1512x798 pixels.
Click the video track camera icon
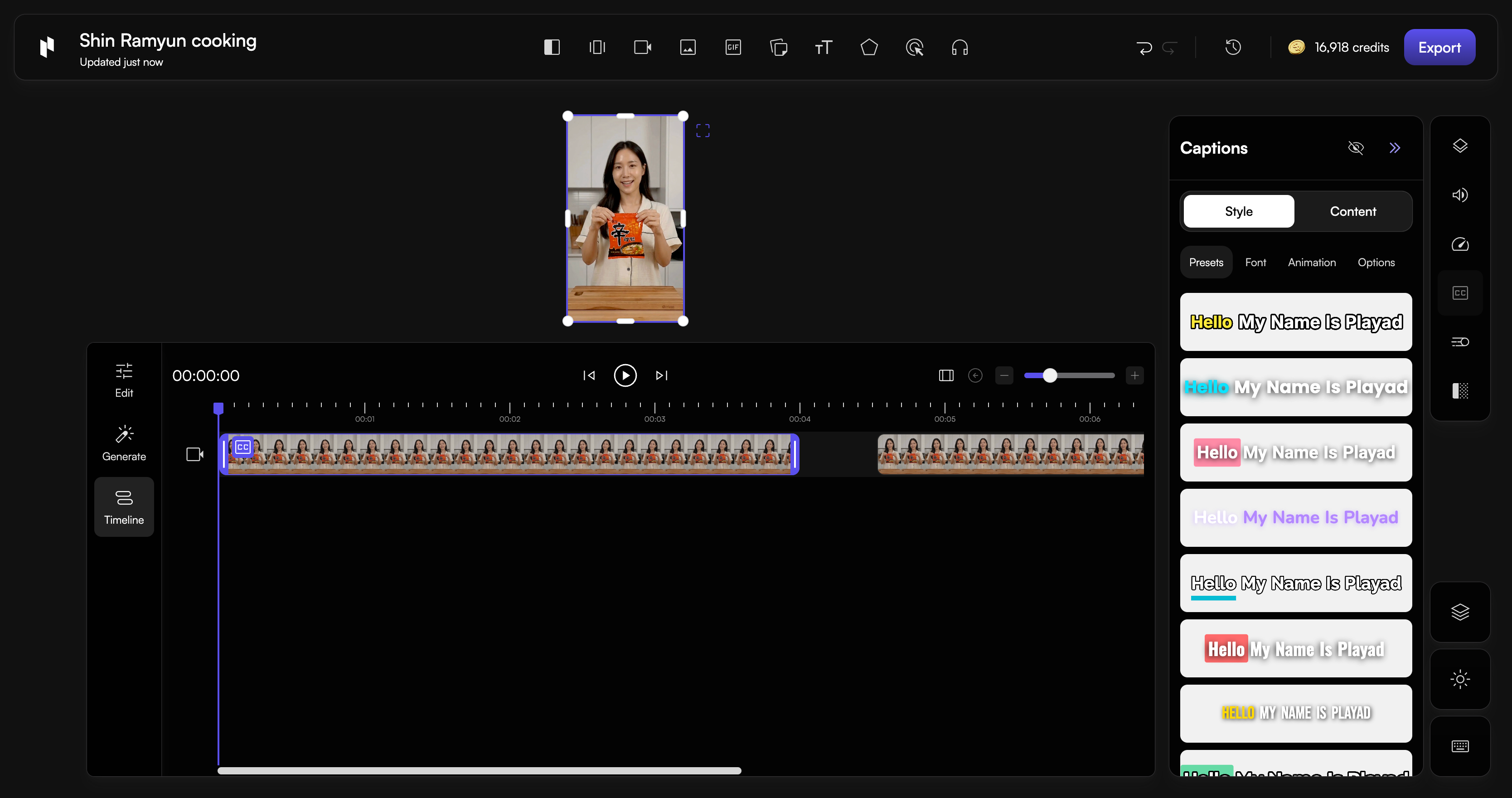(x=194, y=454)
